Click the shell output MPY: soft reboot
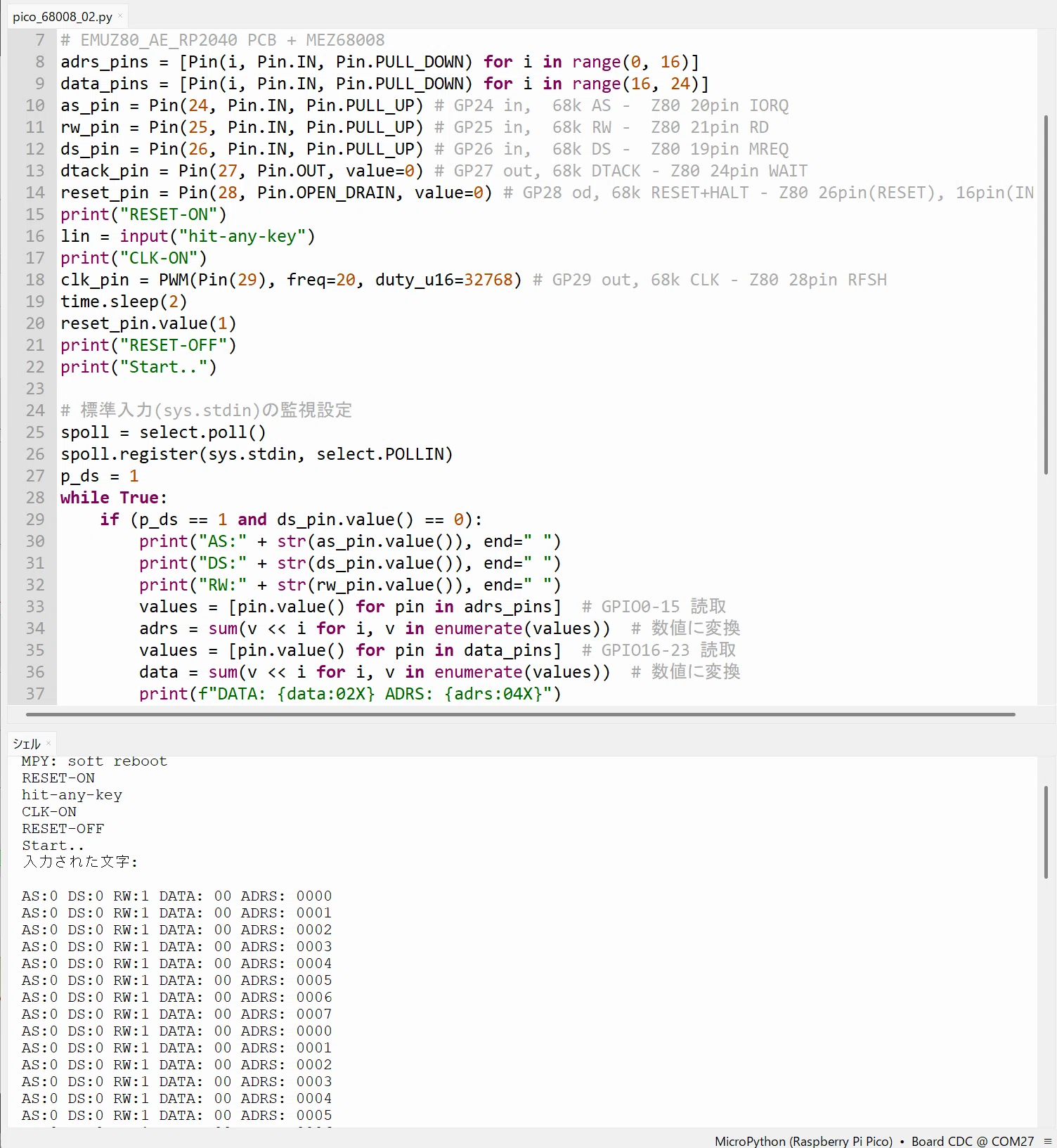This screenshot has height=1148, width=1057. [95, 761]
